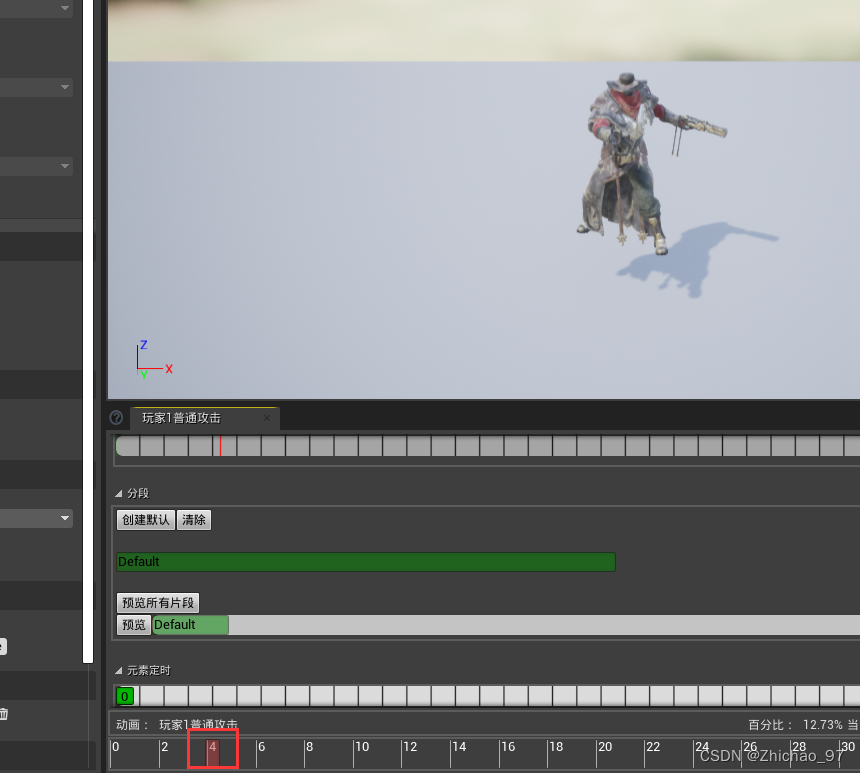Select the light green Default preview segment
The height and width of the screenshot is (773, 860).
tap(191, 625)
